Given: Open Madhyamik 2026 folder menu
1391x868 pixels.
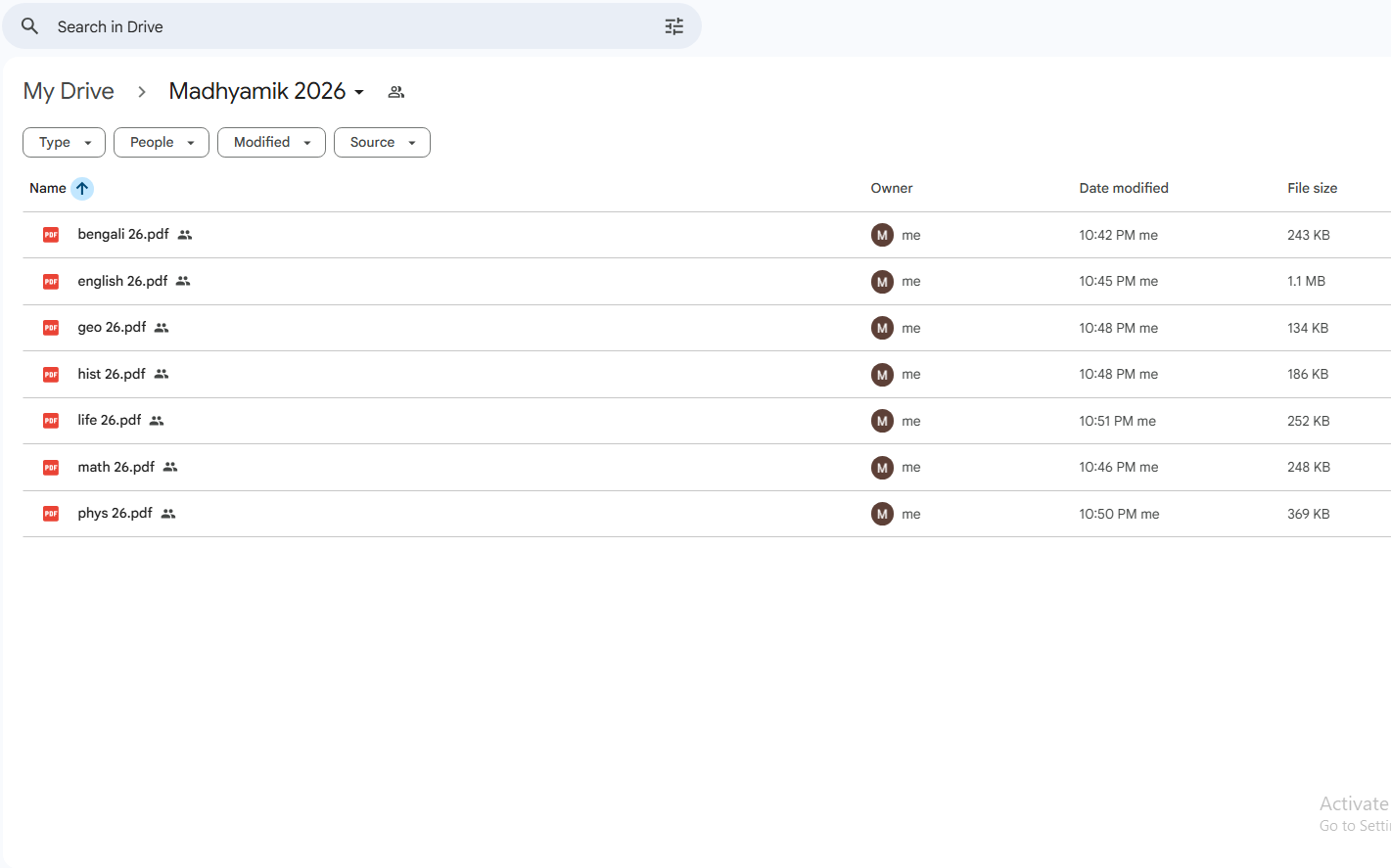Looking at the screenshot, I should coord(266,92).
